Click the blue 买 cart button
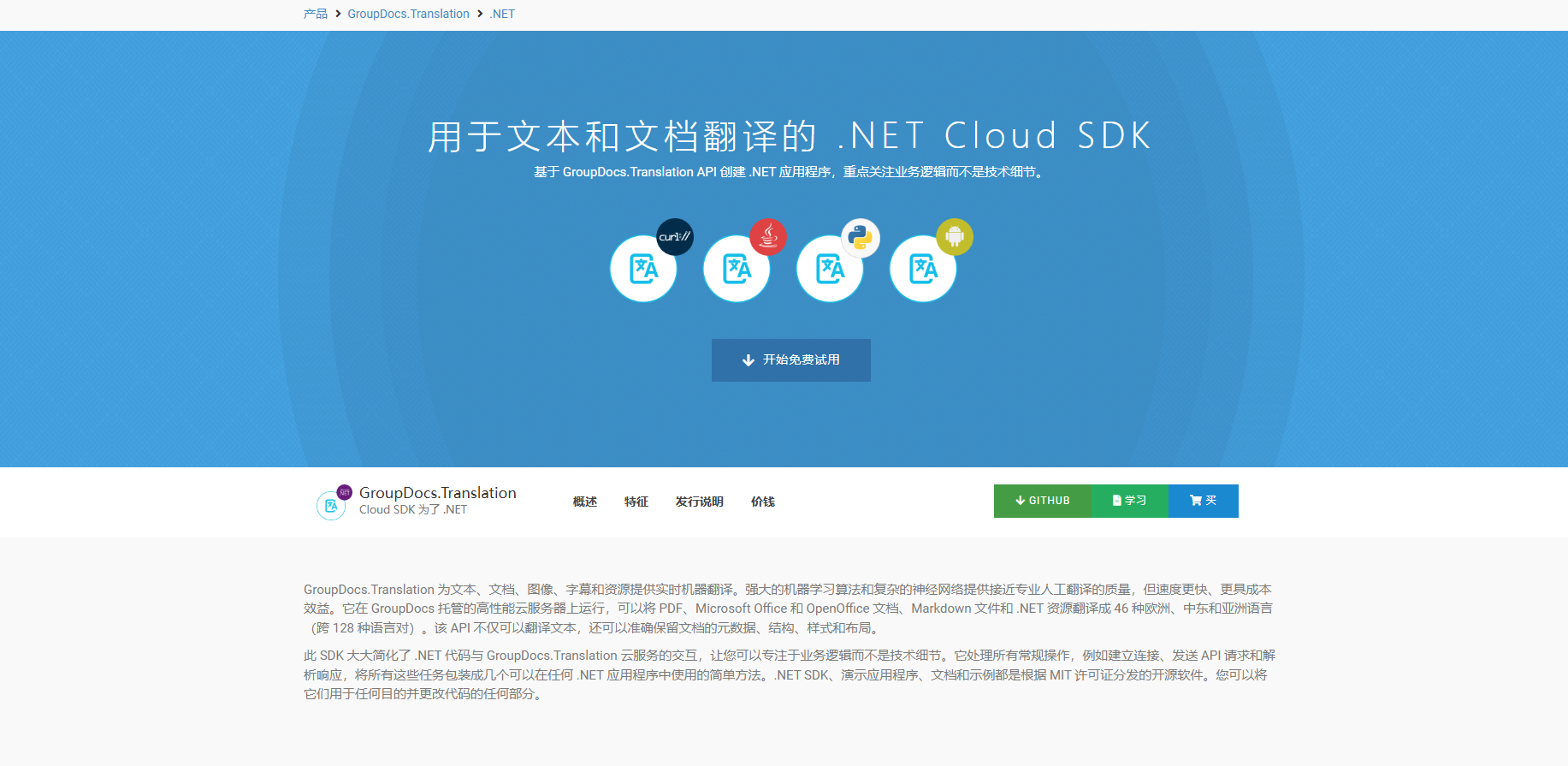 (x=1203, y=501)
